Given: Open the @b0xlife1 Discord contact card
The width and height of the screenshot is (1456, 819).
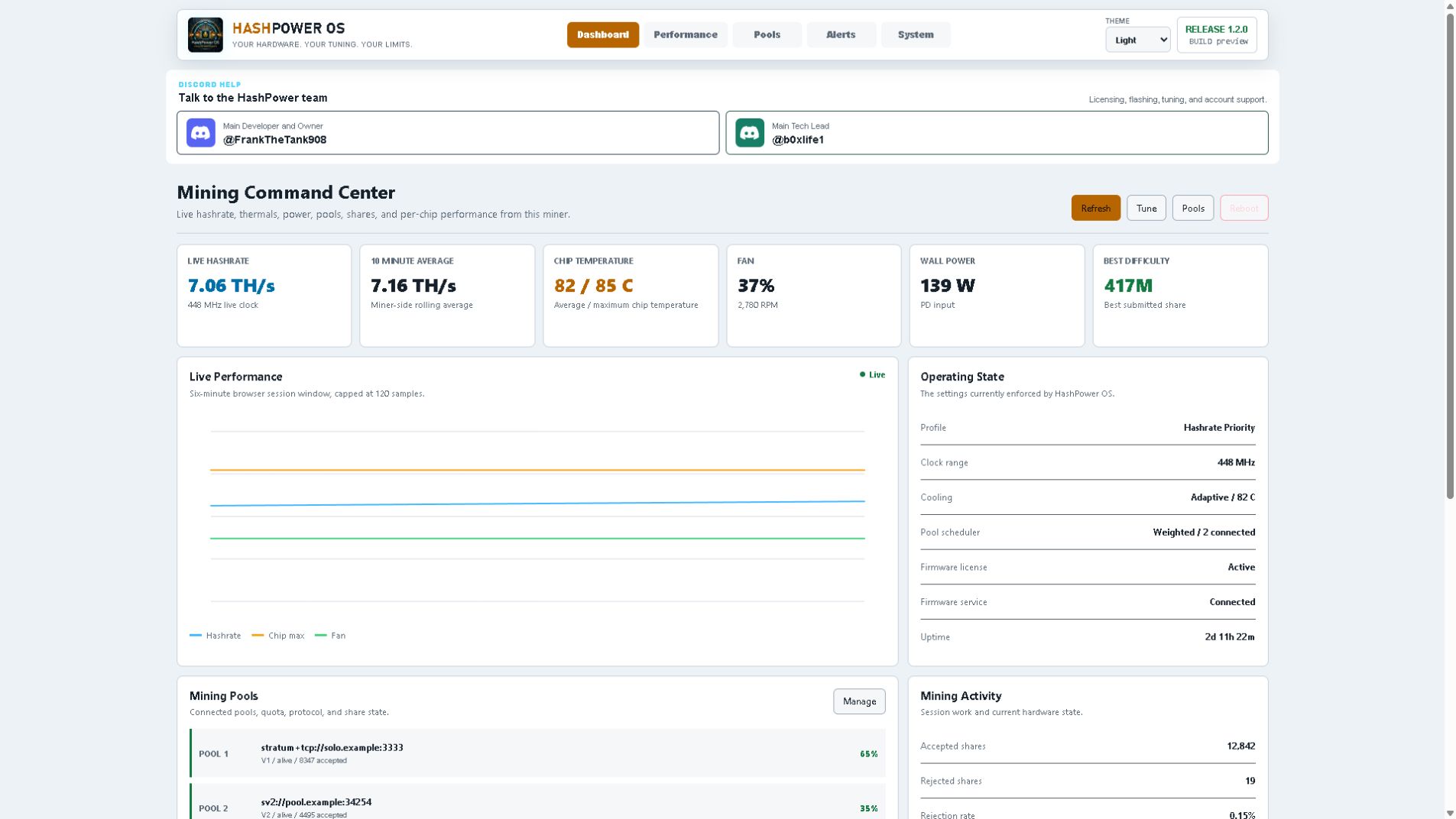Looking at the screenshot, I should point(997,133).
